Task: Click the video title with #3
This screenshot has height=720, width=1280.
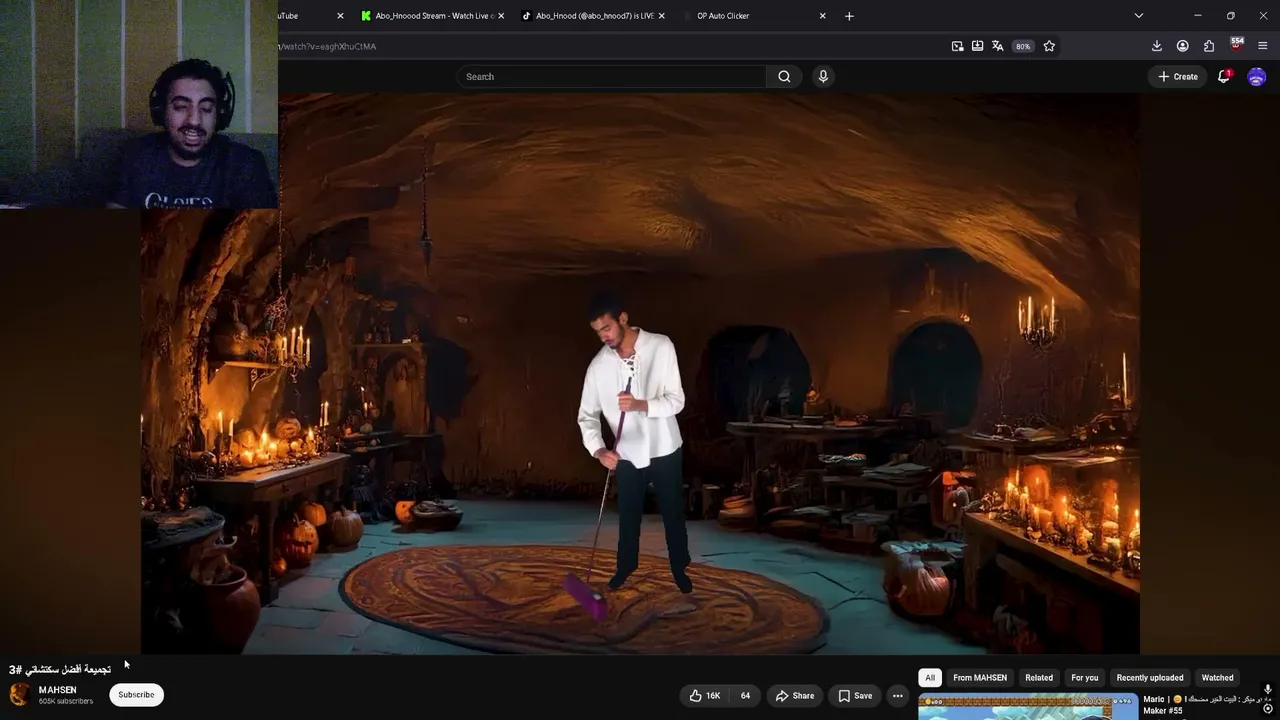Action: click(x=60, y=669)
